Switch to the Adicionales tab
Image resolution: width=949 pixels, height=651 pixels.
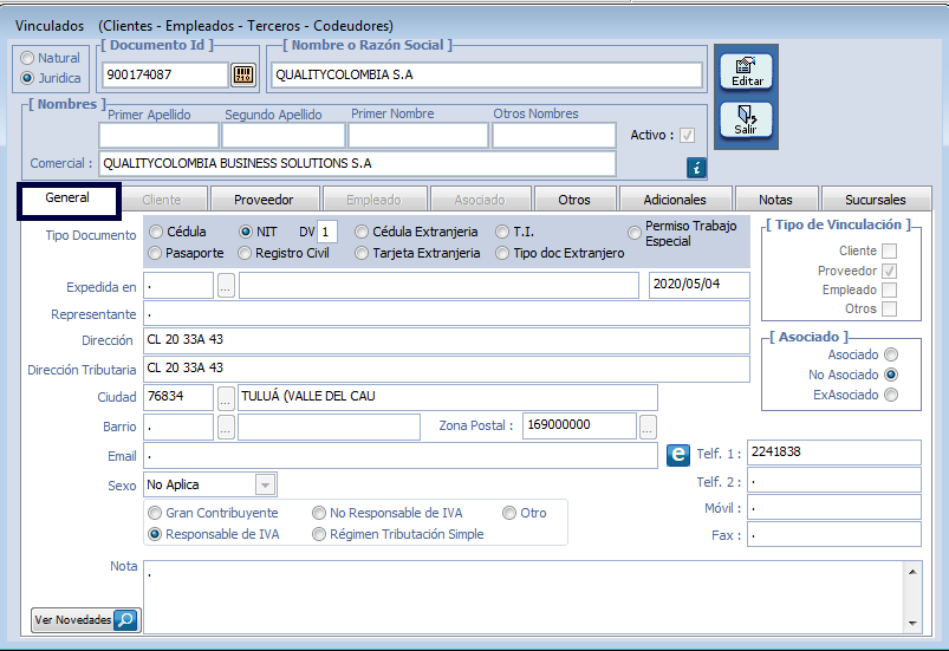coord(675,200)
